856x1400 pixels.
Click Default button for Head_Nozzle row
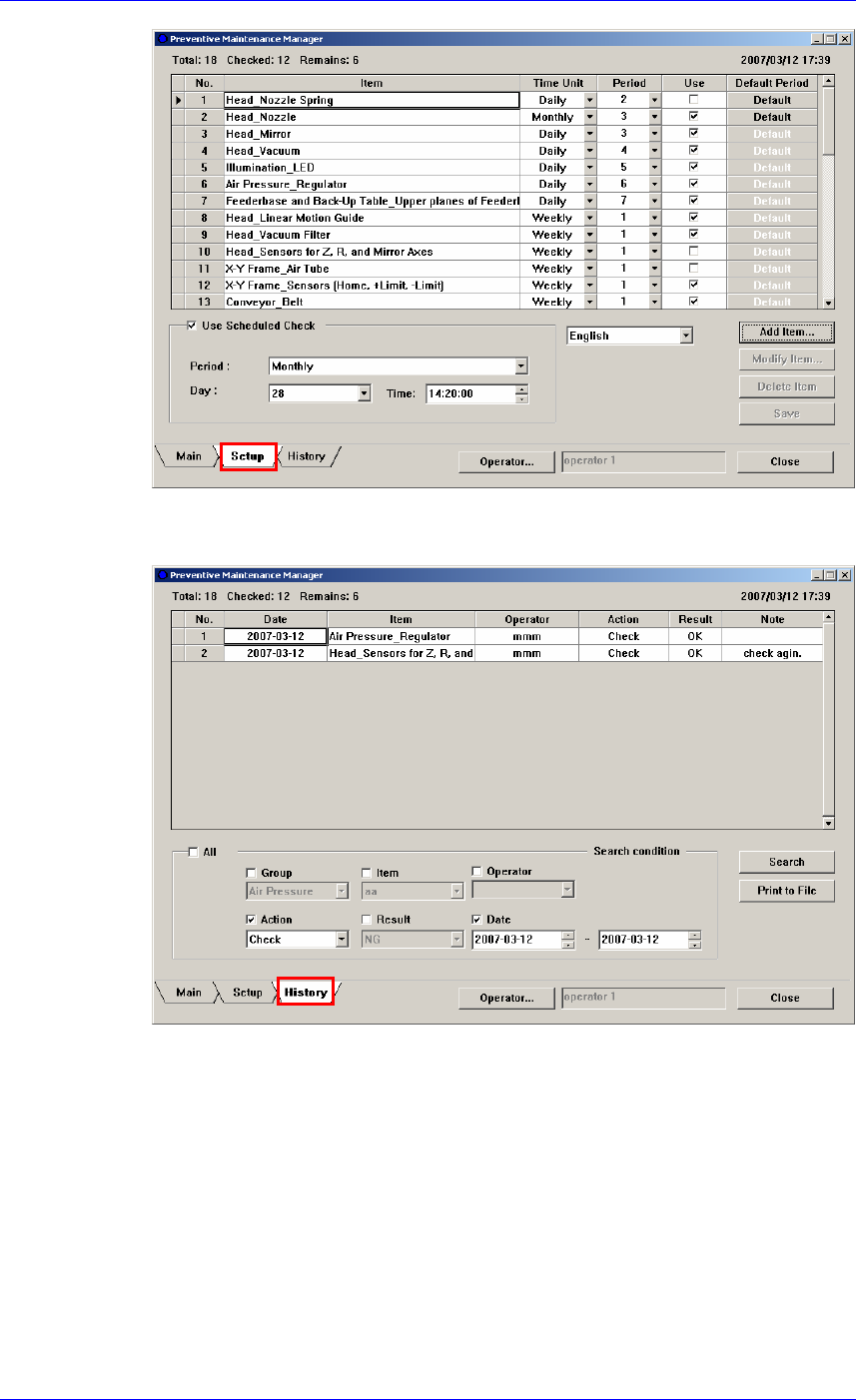coord(772,117)
